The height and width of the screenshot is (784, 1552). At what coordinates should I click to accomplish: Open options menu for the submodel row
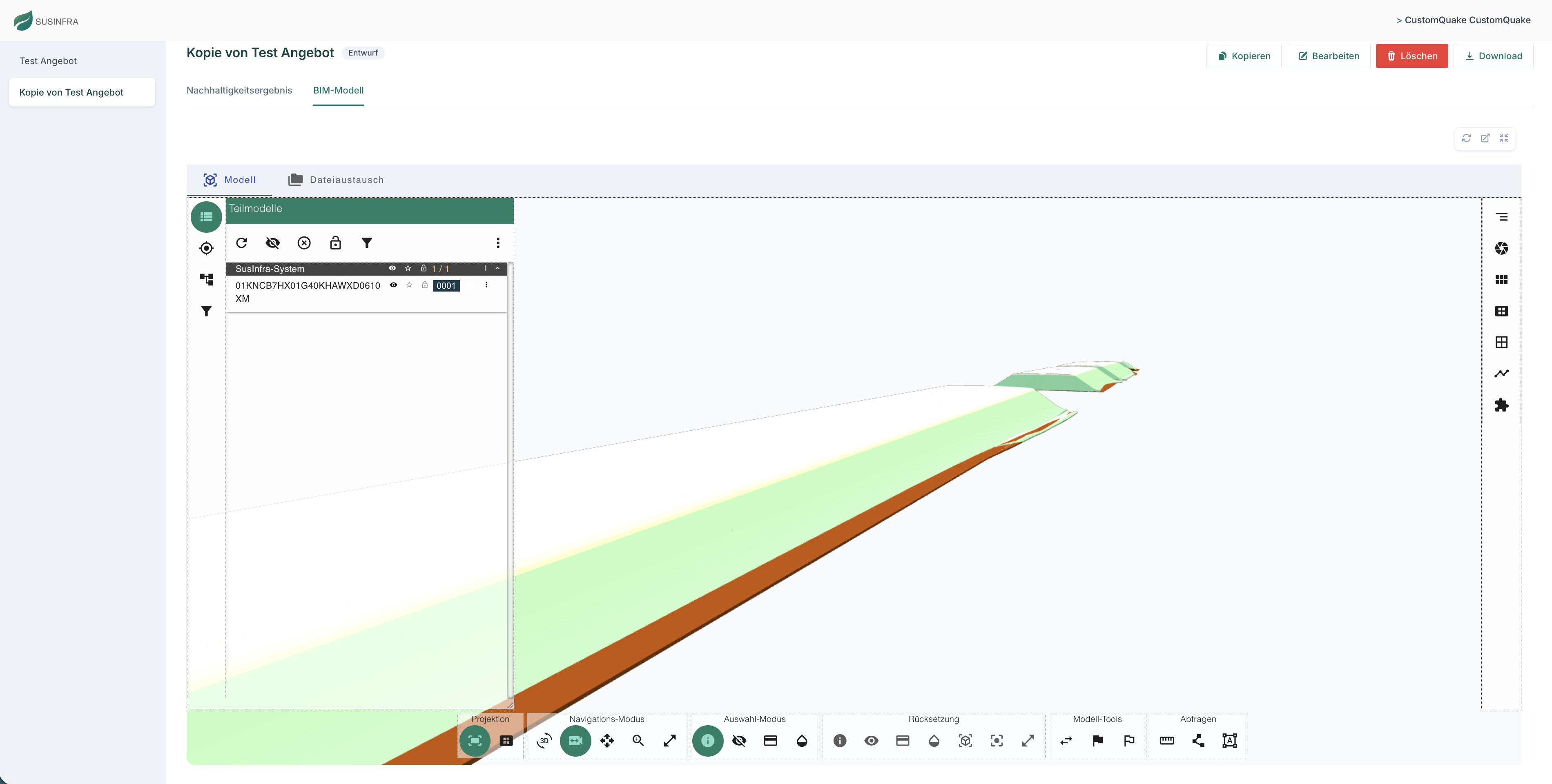pyautogui.click(x=487, y=285)
